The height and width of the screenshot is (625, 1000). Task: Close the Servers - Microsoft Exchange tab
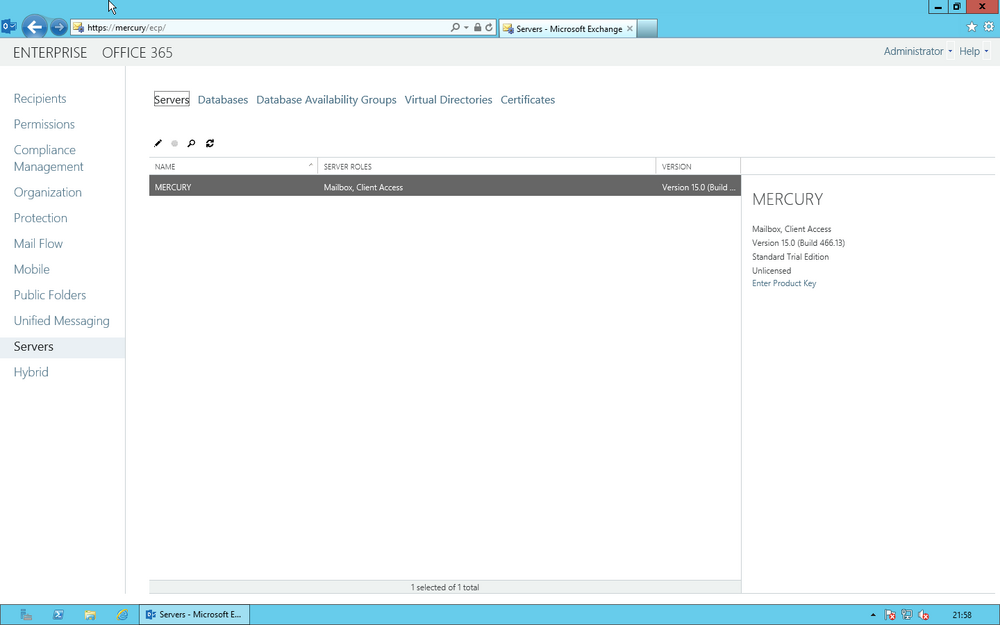click(629, 29)
